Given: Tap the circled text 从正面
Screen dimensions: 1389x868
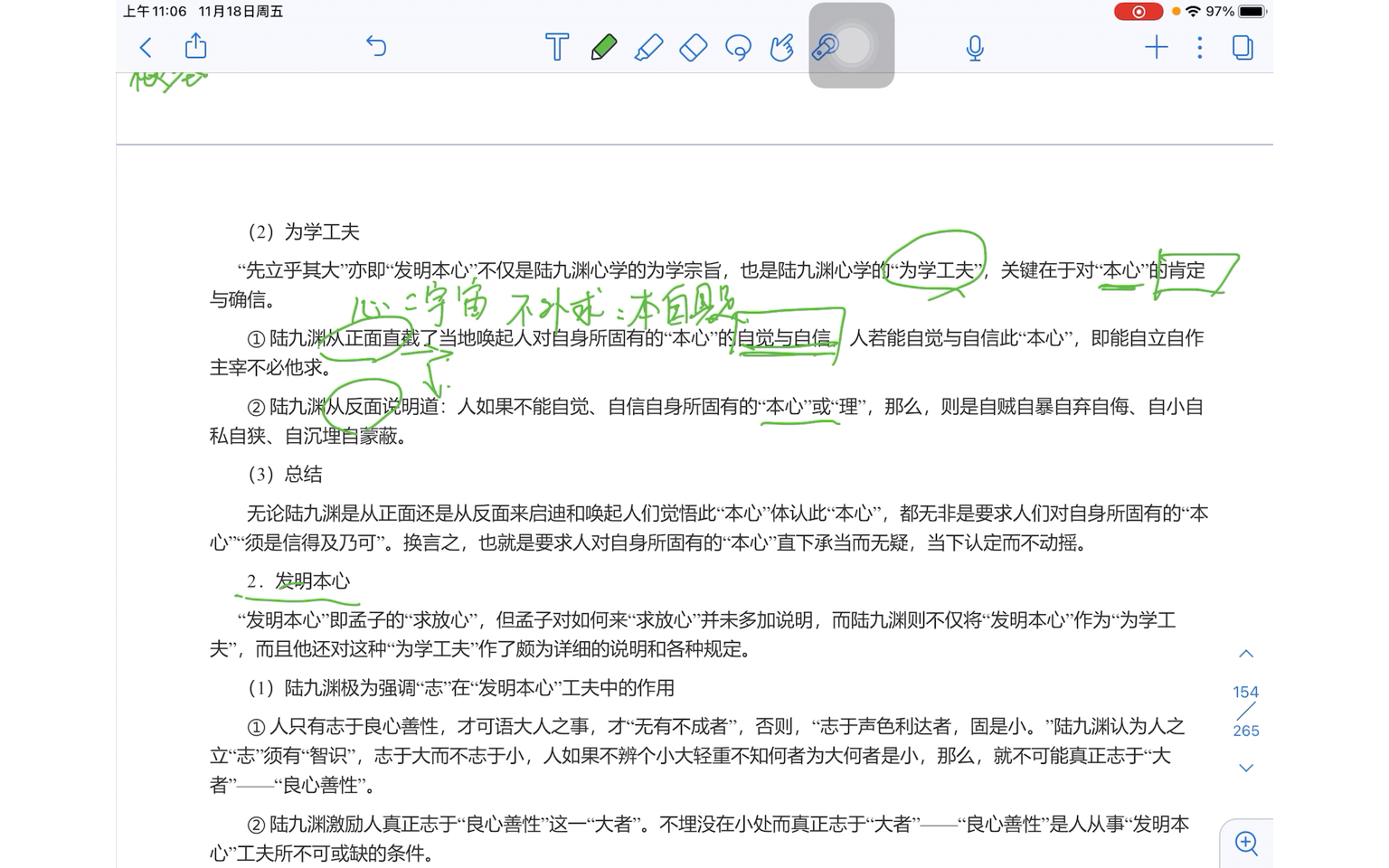Looking at the screenshot, I should 354,339.
